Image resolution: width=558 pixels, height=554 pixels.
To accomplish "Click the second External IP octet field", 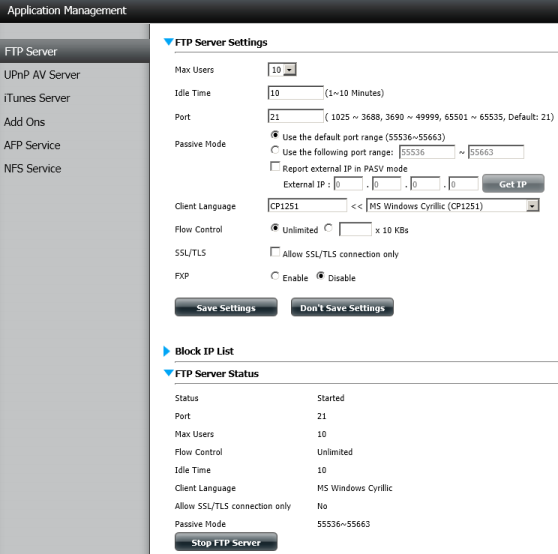I will 387,184.
